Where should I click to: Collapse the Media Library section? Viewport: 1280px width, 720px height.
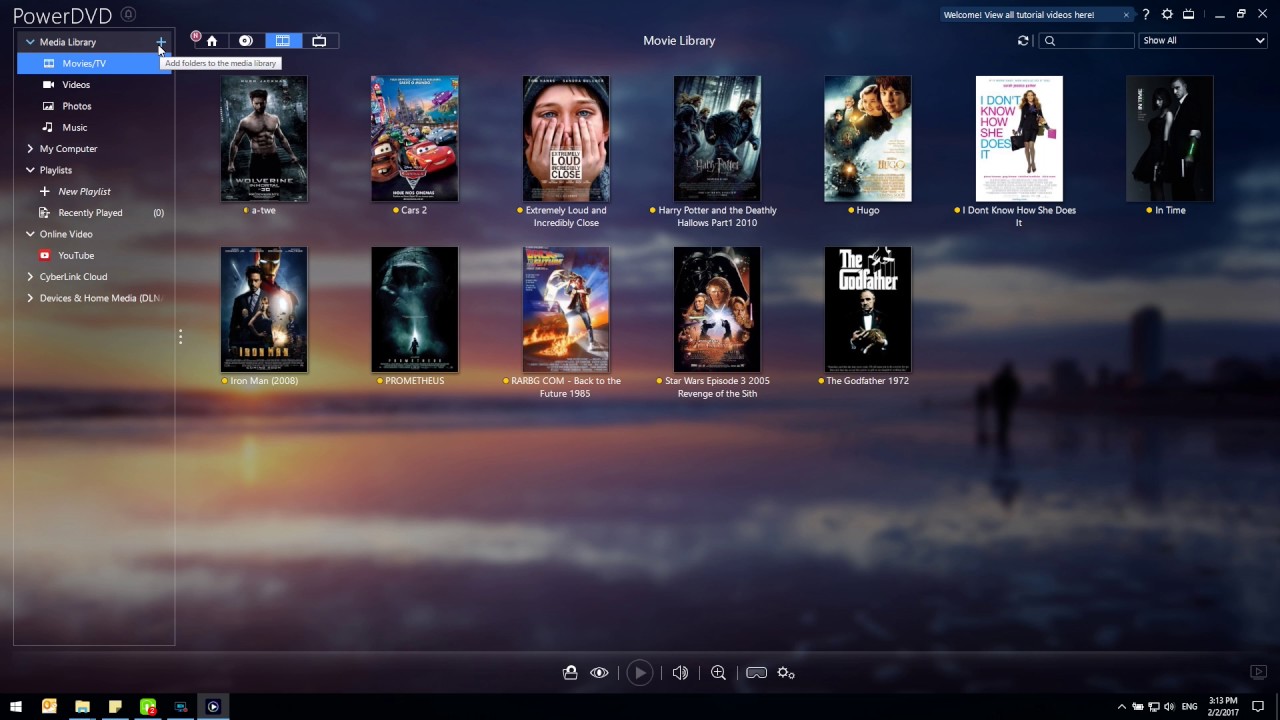click(30, 42)
